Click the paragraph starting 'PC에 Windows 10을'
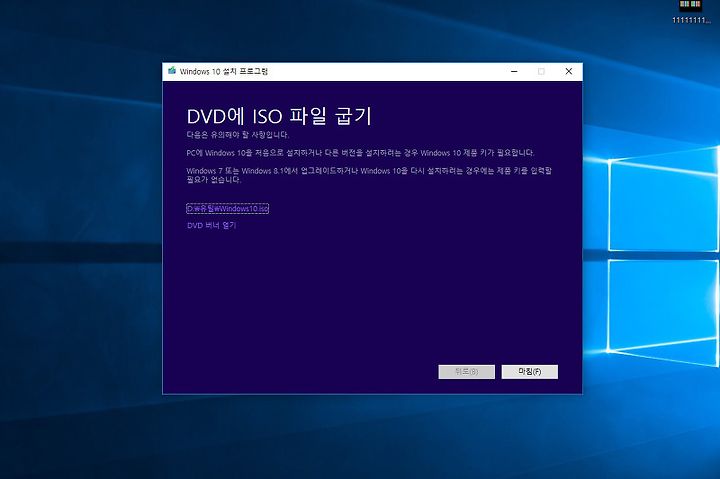 360,153
